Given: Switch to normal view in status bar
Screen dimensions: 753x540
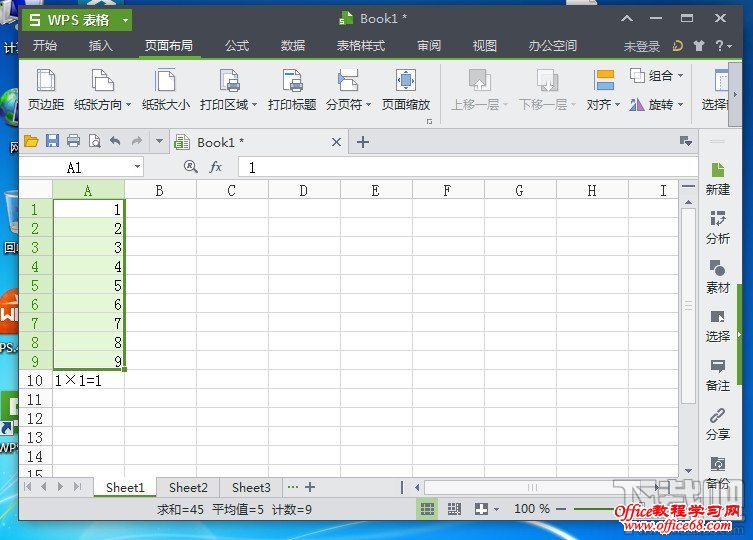Looking at the screenshot, I should tap(427, 509).
